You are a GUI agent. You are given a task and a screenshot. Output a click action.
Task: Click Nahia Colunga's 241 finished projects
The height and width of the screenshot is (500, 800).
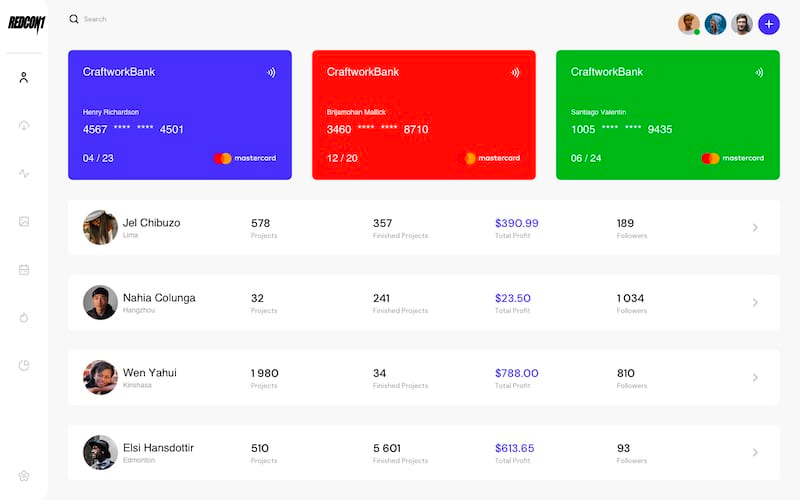(x=381, y=298)
